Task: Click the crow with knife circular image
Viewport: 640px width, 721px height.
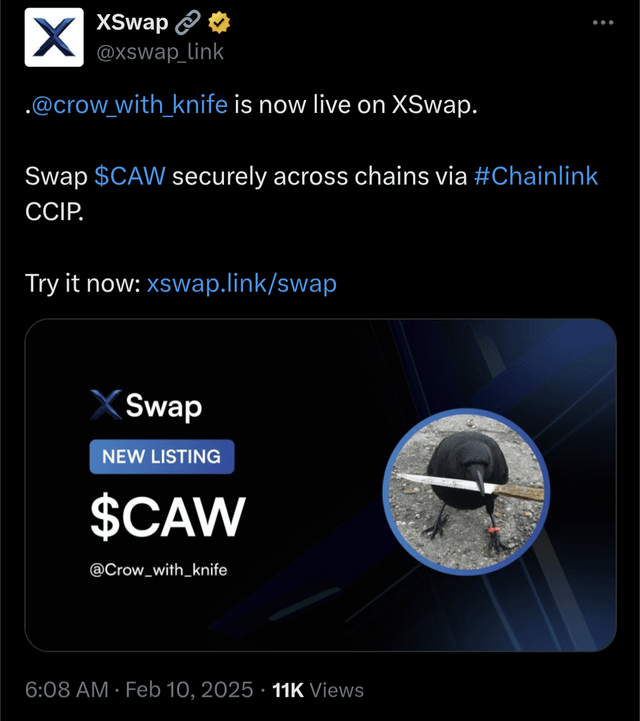Action: click(x=466, y=491)
